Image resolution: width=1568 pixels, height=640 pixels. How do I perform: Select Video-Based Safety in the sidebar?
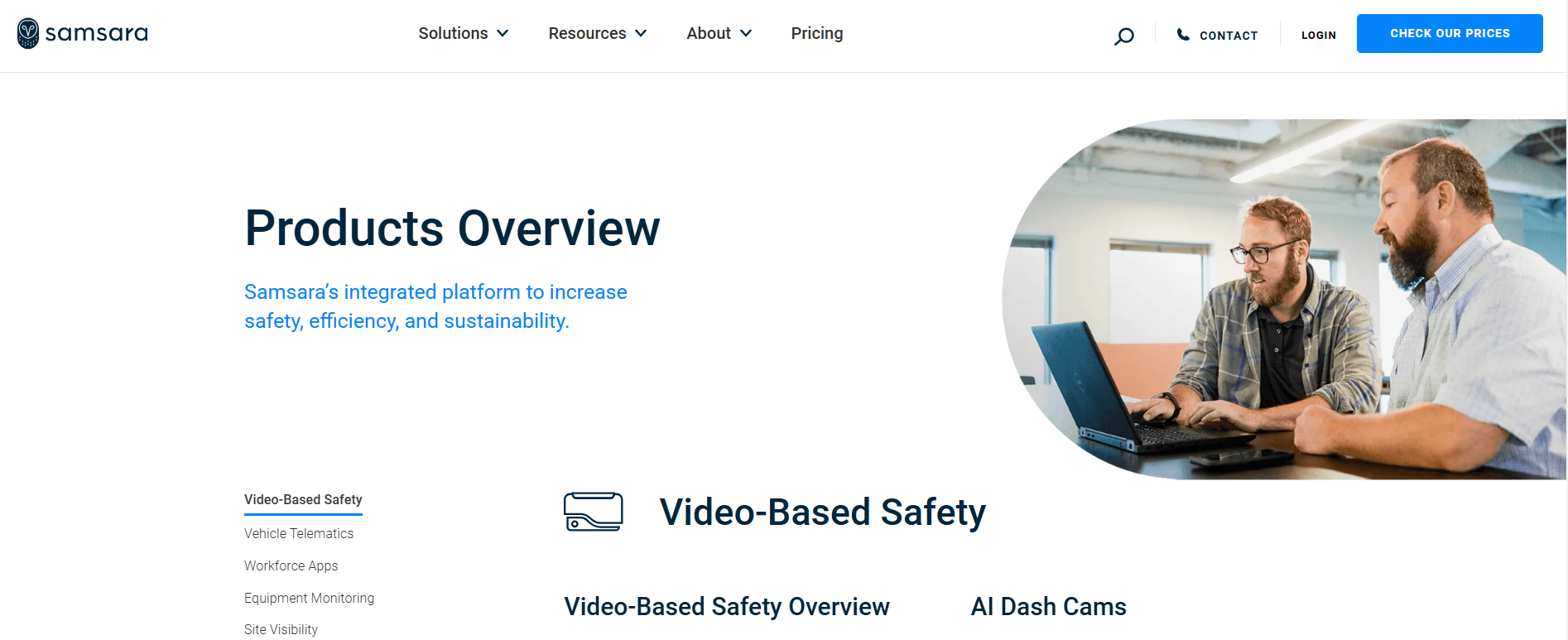click(x=303, y=499)
